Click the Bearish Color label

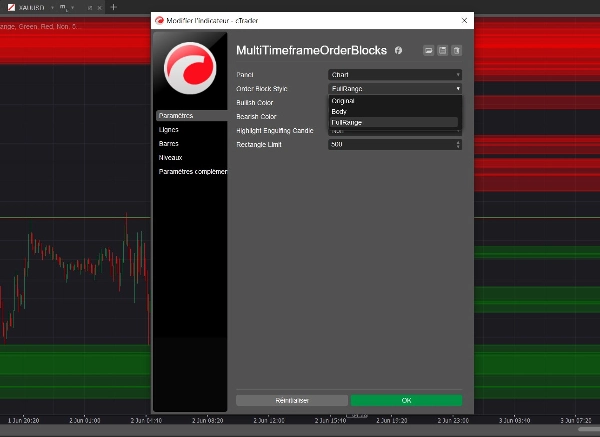(256, 116)
